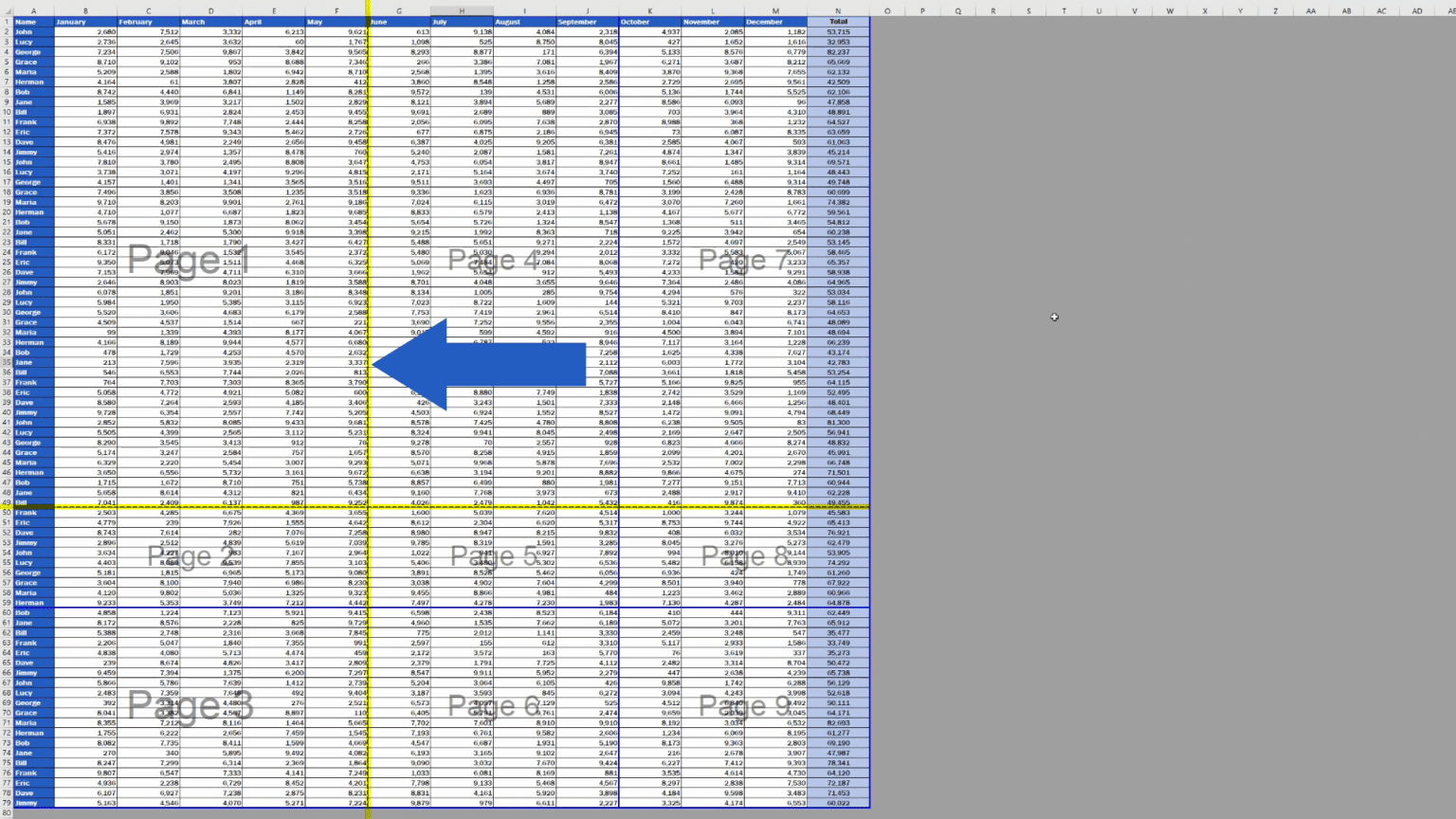This screenshot has height=819, width=1456.
Task: Select September value 6,184 in row 60
Action: click(x=587, y=612)
